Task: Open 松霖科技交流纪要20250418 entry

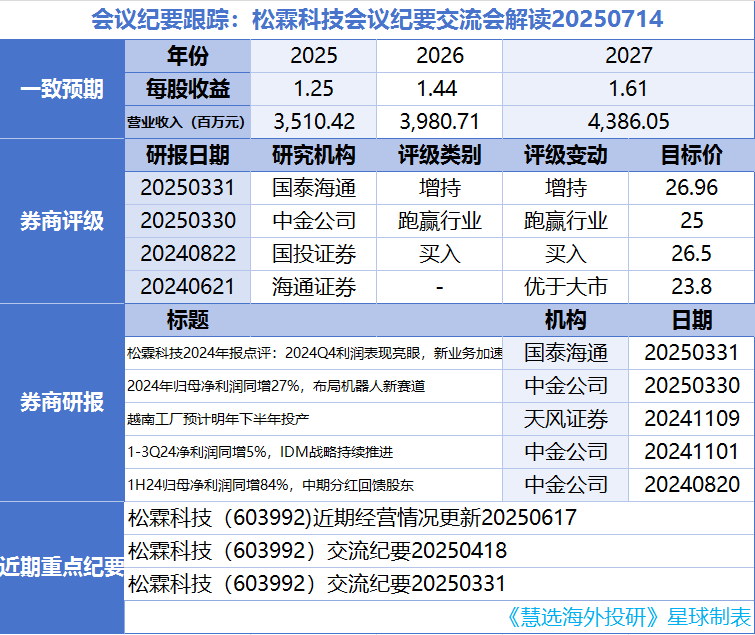Action: (x=439, y=551)
